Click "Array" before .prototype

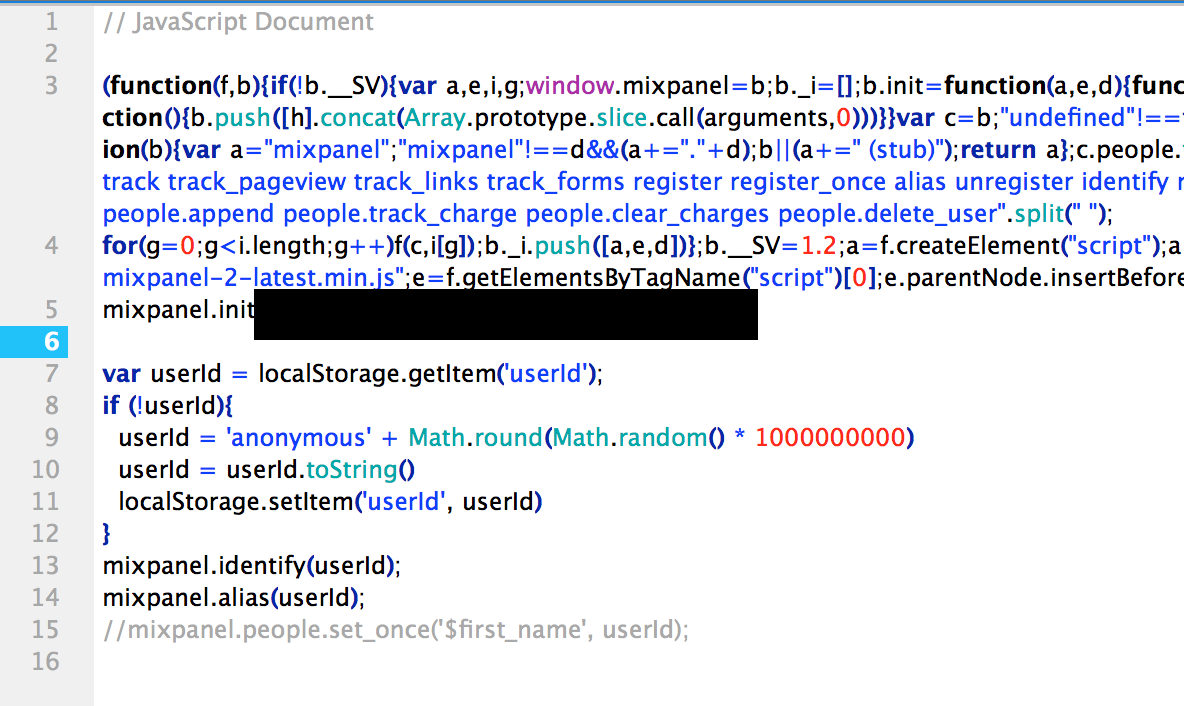point(435,118)
